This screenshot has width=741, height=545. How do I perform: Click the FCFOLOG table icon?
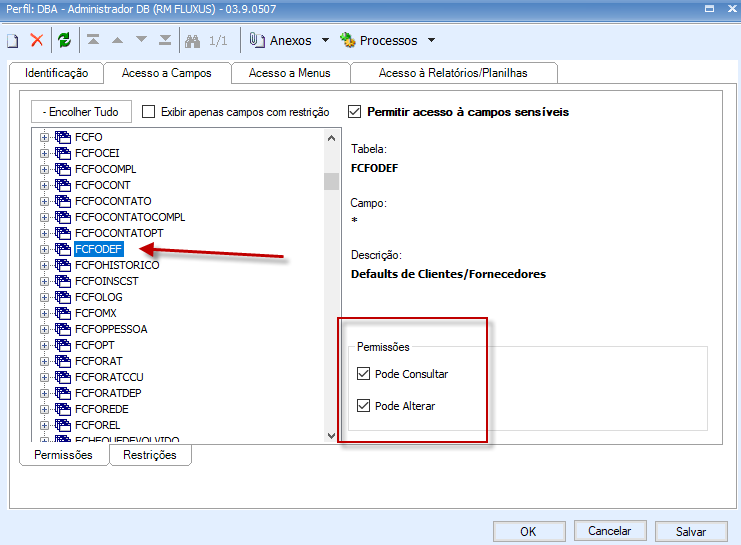coord(63,297)
